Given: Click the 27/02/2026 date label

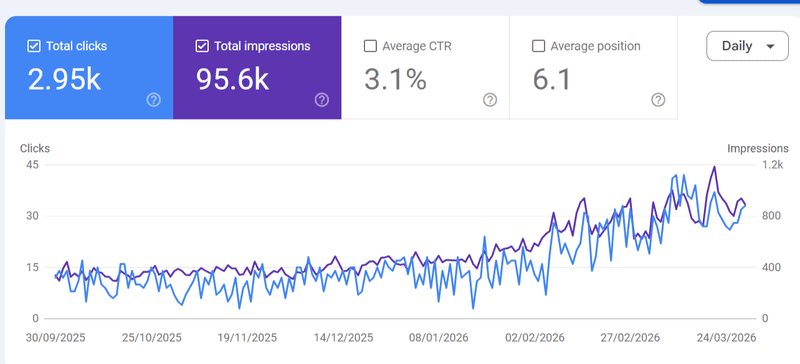Looking at the screenshot, I should (630, 338).
